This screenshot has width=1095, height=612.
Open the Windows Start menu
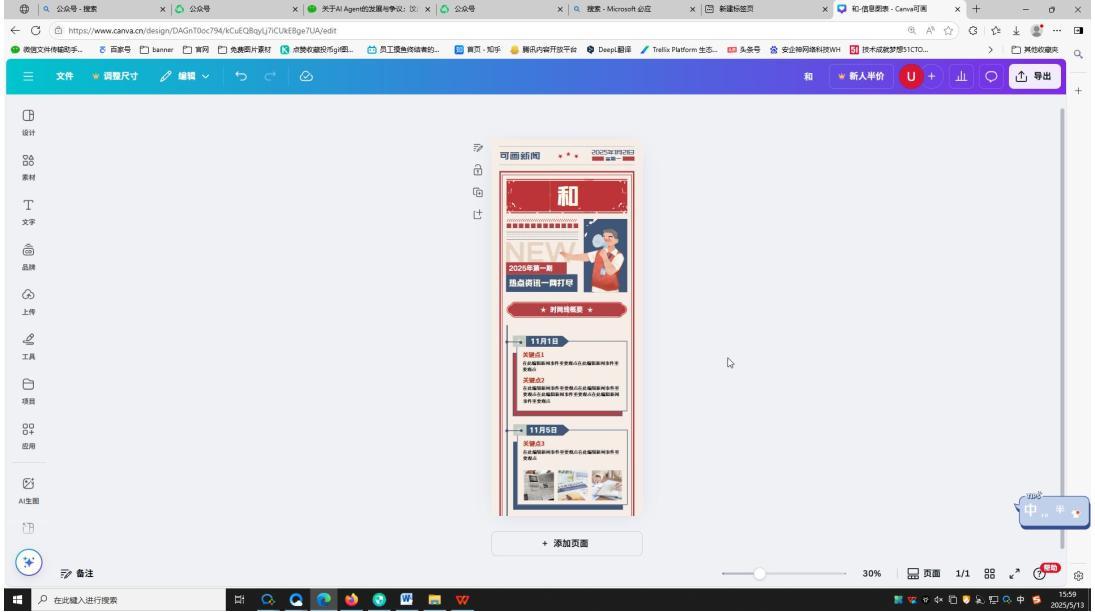(17, 599)
